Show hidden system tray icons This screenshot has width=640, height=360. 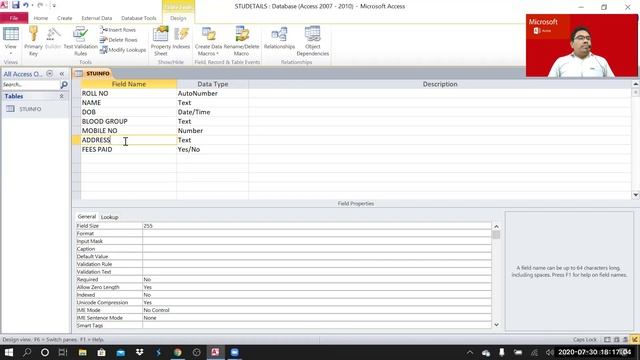pos(470,352)
